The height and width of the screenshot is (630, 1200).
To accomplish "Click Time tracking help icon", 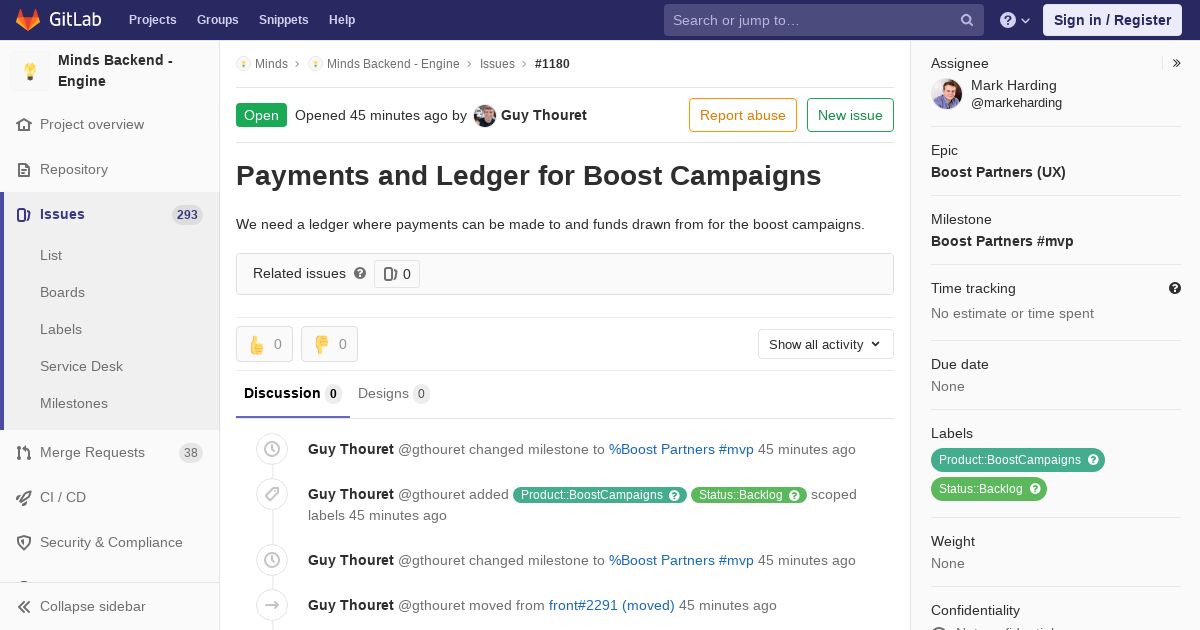I will coord(1175,288).
